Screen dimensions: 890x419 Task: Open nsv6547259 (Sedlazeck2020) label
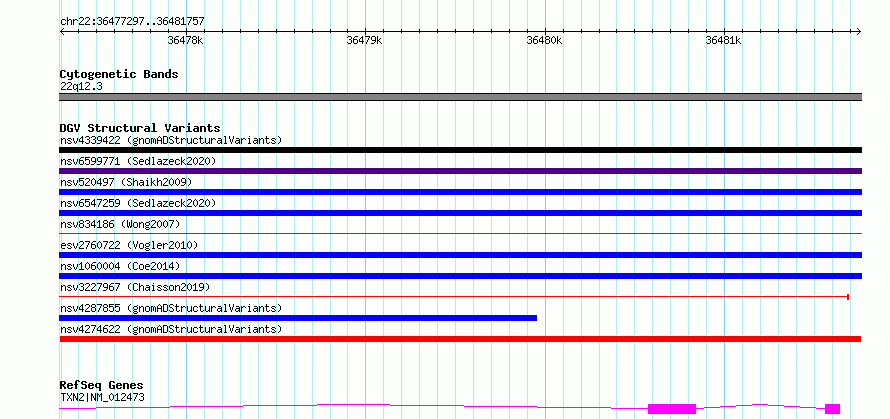point(138,203)
